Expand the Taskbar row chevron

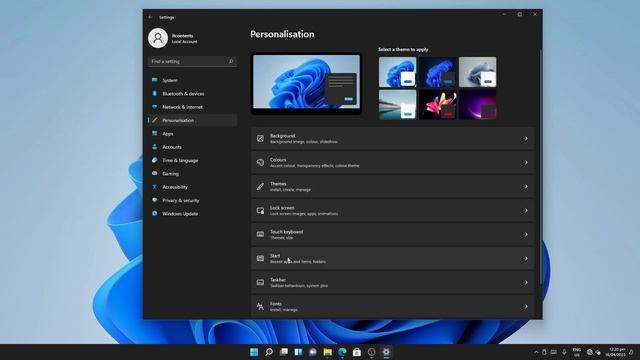point(526,282)
